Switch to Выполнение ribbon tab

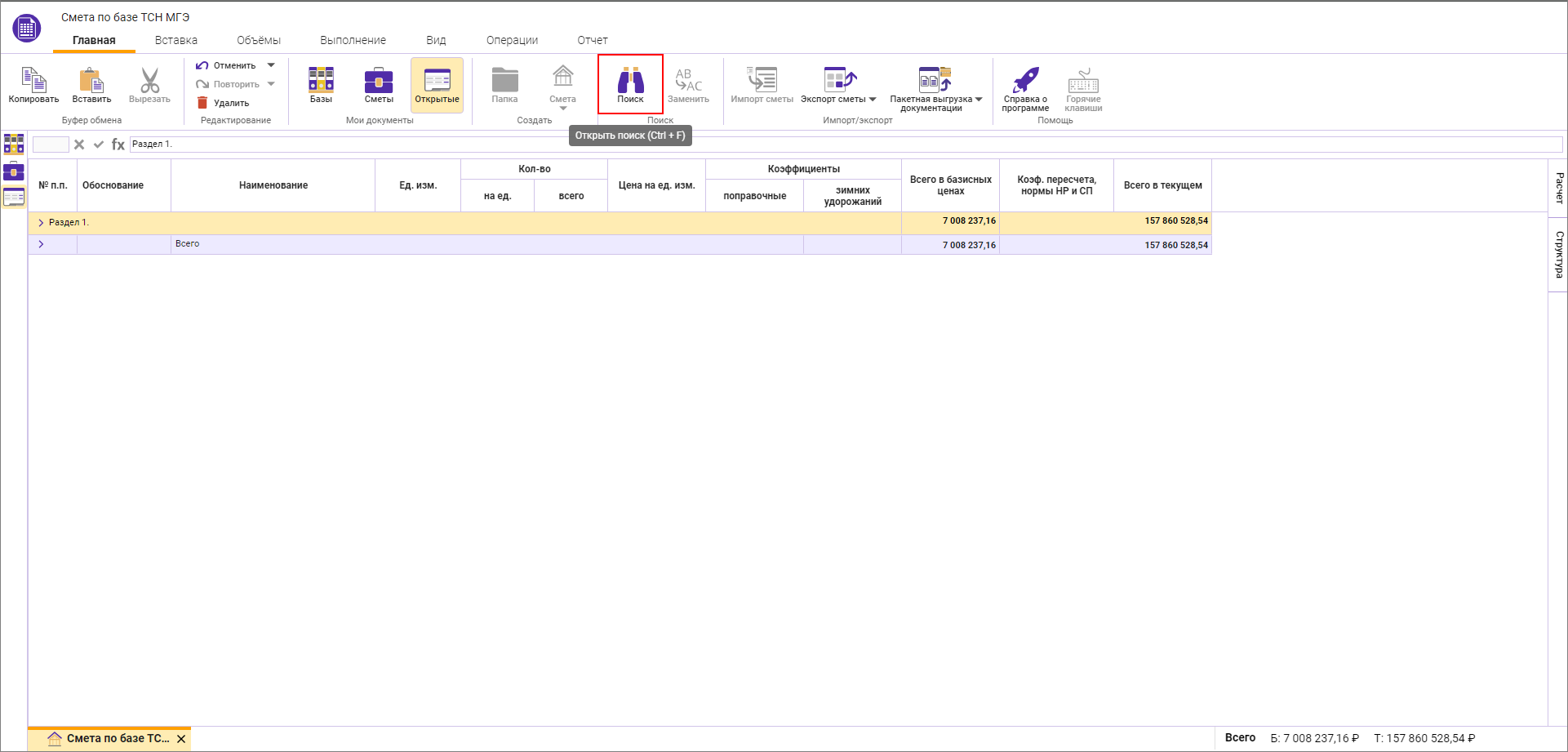point(353,40)
